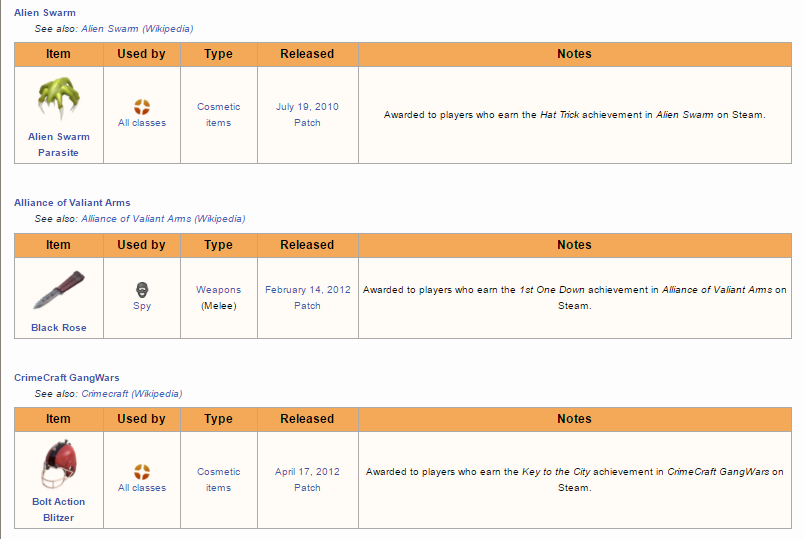Open the Alliance of Valiant Arms (Wikipedia) link
Viewport: 804px width, 539px height.
(x=163, y=218)
